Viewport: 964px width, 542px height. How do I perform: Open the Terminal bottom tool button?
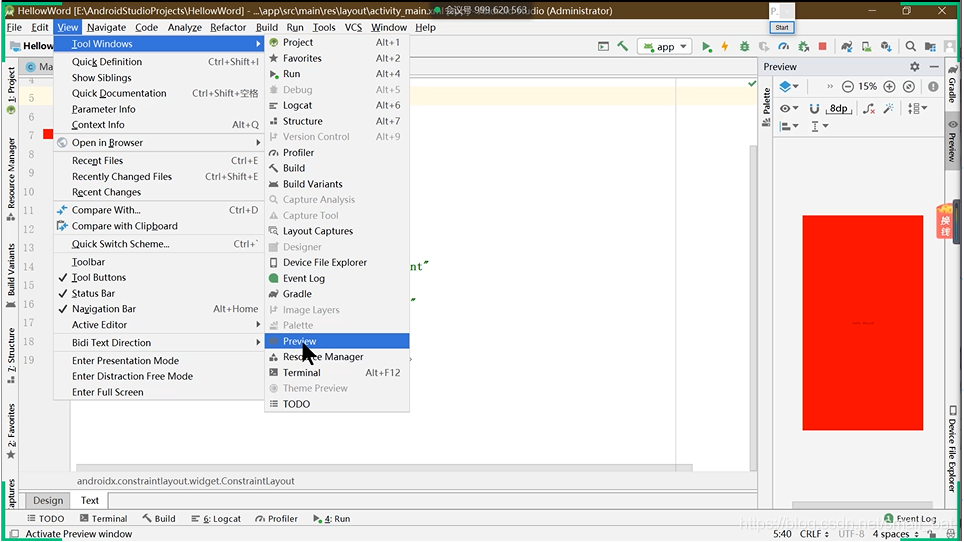click(x=103, y=519)
